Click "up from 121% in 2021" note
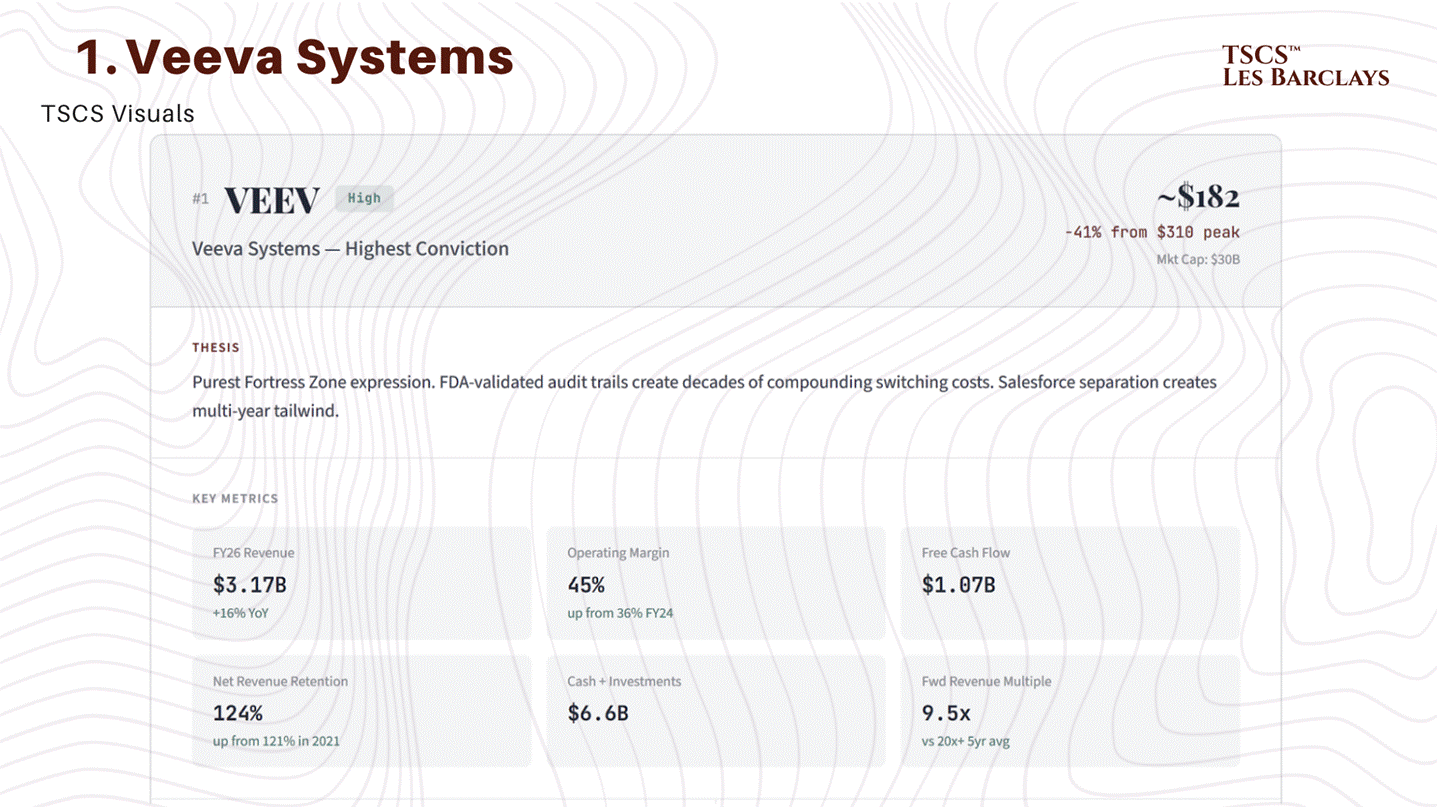1437x807 pixels. coord(276,742)
